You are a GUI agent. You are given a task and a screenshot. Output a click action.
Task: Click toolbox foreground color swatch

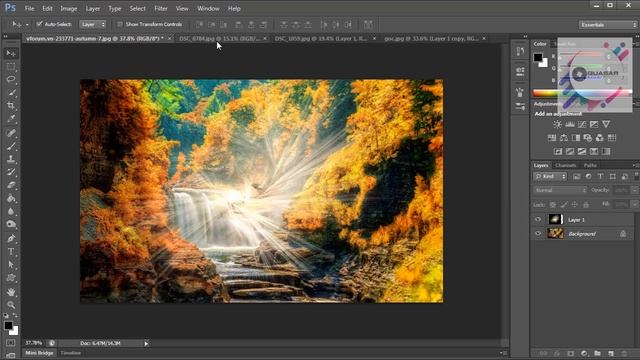tap(8, 325)
